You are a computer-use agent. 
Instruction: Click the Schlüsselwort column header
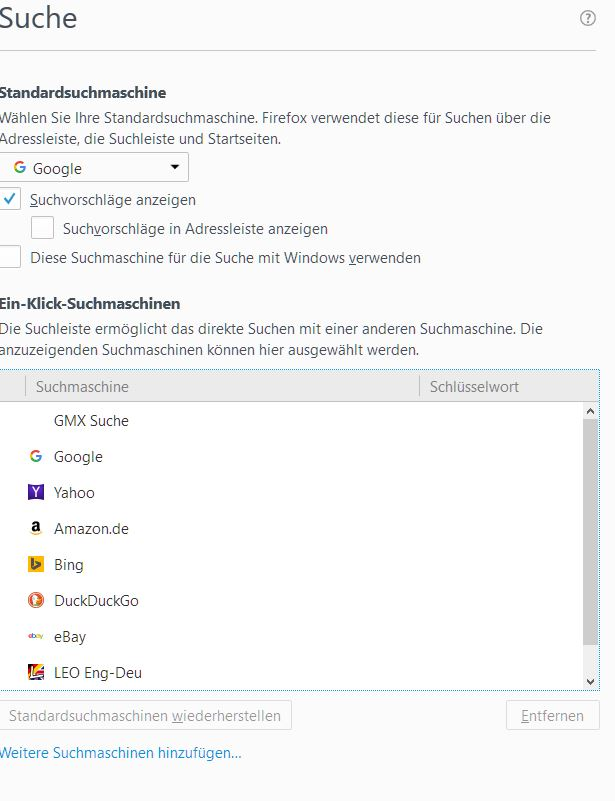pos(508,386)
